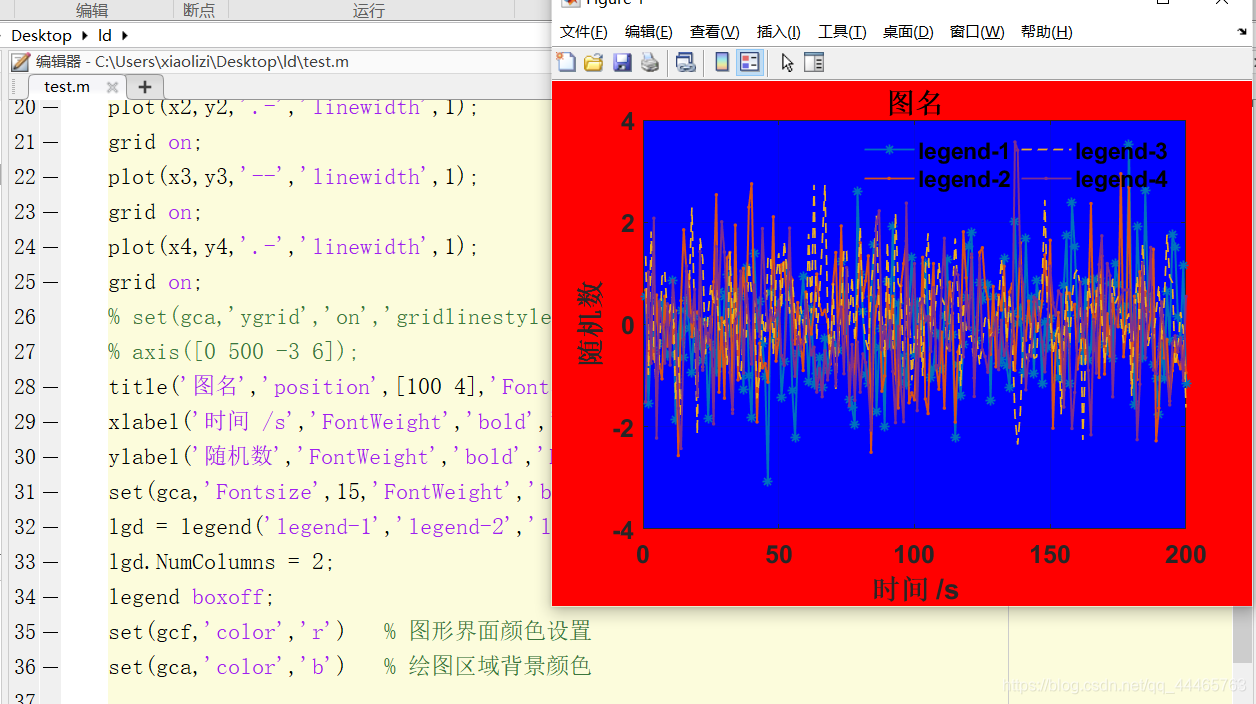The image size is (1256, 704).
Task: Click the commented axis([0 500 -3 6]) line
Action: point(233,352)
